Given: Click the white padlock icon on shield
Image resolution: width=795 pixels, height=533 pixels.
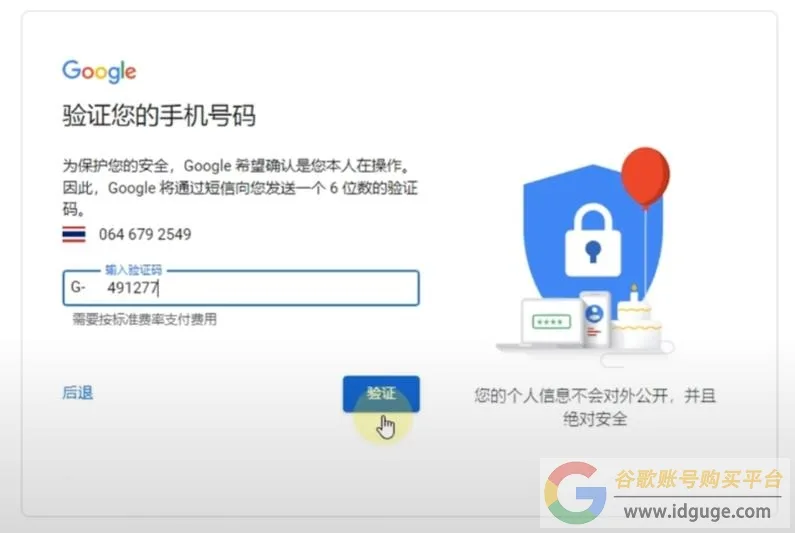Looking at the screenshot, I should (x=593, y=241).
